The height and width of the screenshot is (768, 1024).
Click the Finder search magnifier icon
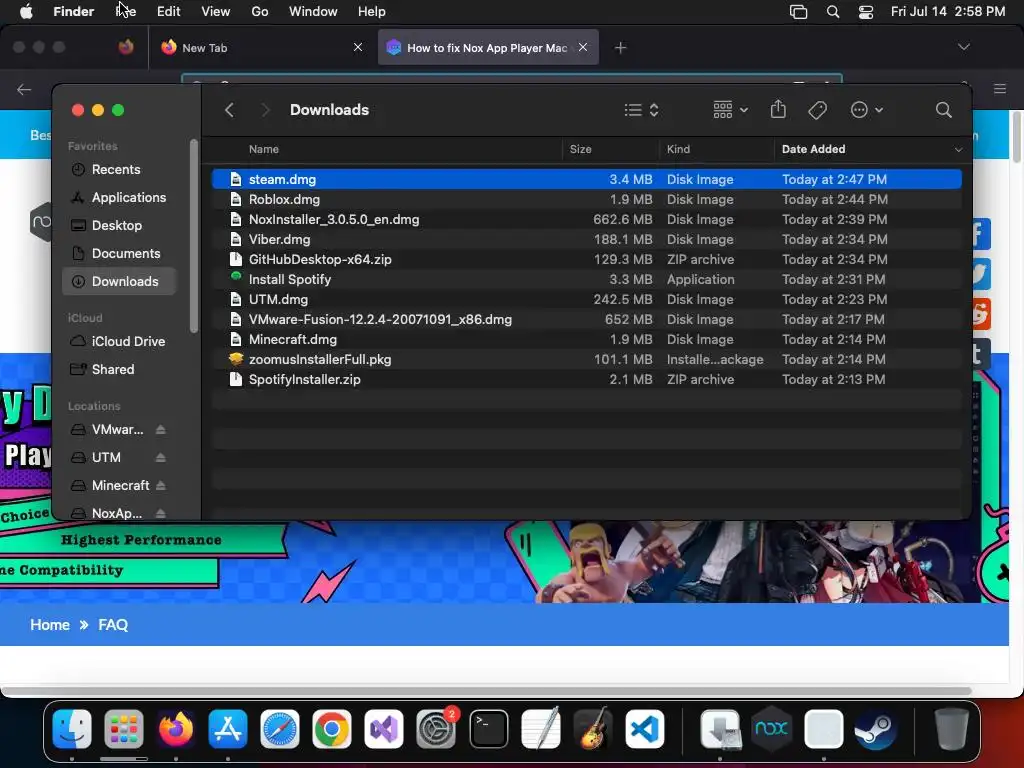click(943, 110)
